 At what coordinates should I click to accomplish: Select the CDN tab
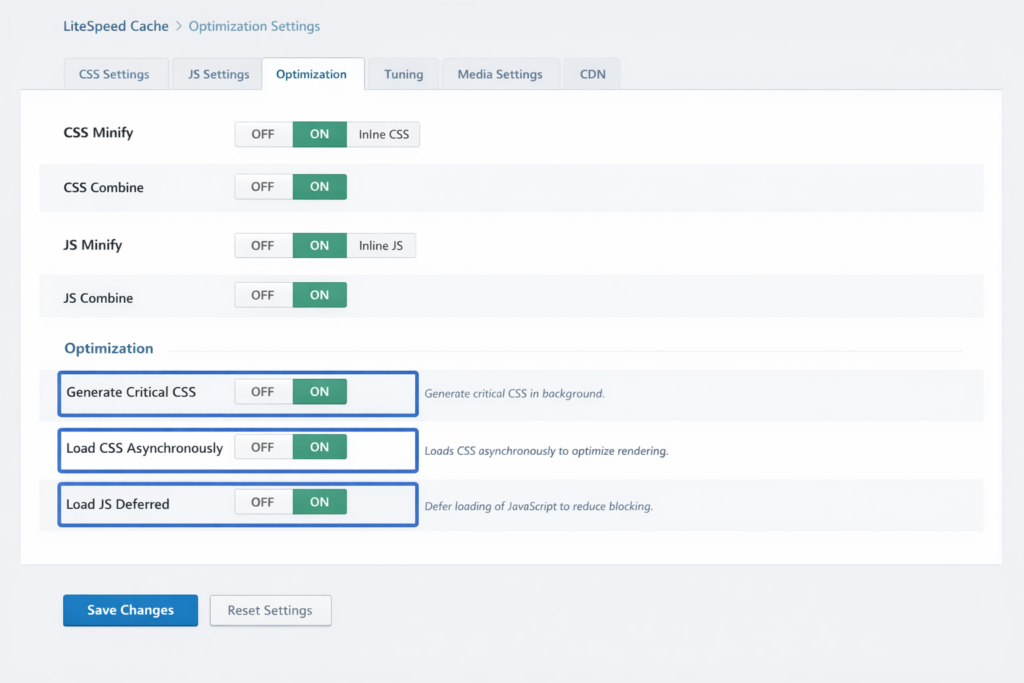(592, 74)
